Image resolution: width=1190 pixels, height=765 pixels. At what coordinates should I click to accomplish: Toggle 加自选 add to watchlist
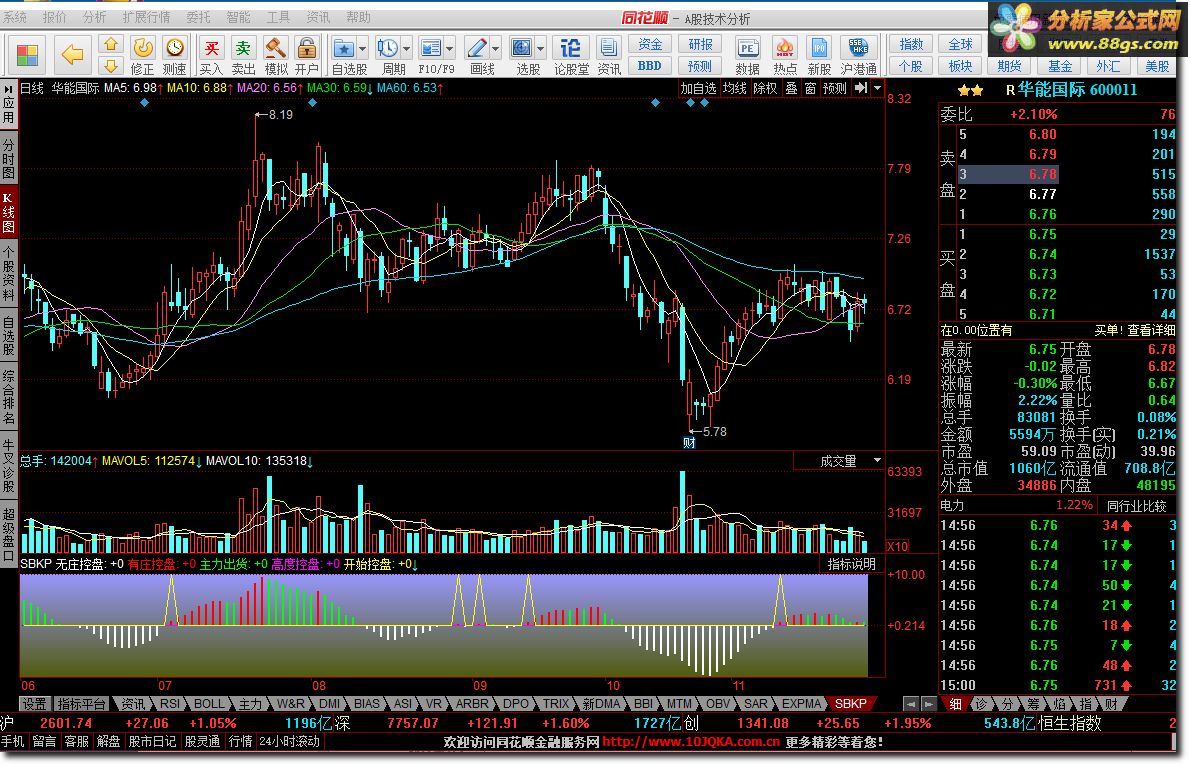tap(698, 88)
